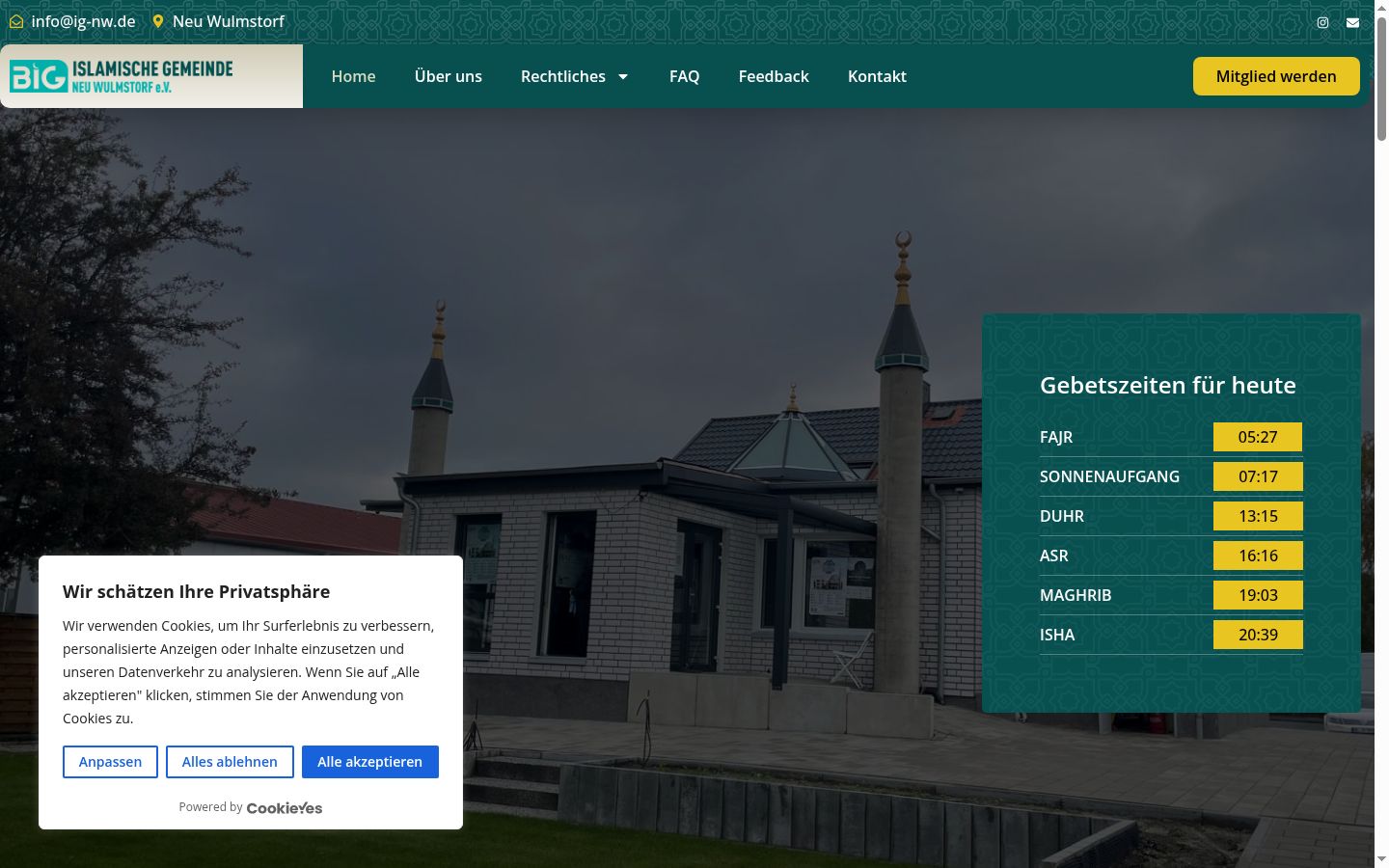Open the FAQ menu item
1389x868 pixels.
684,76
